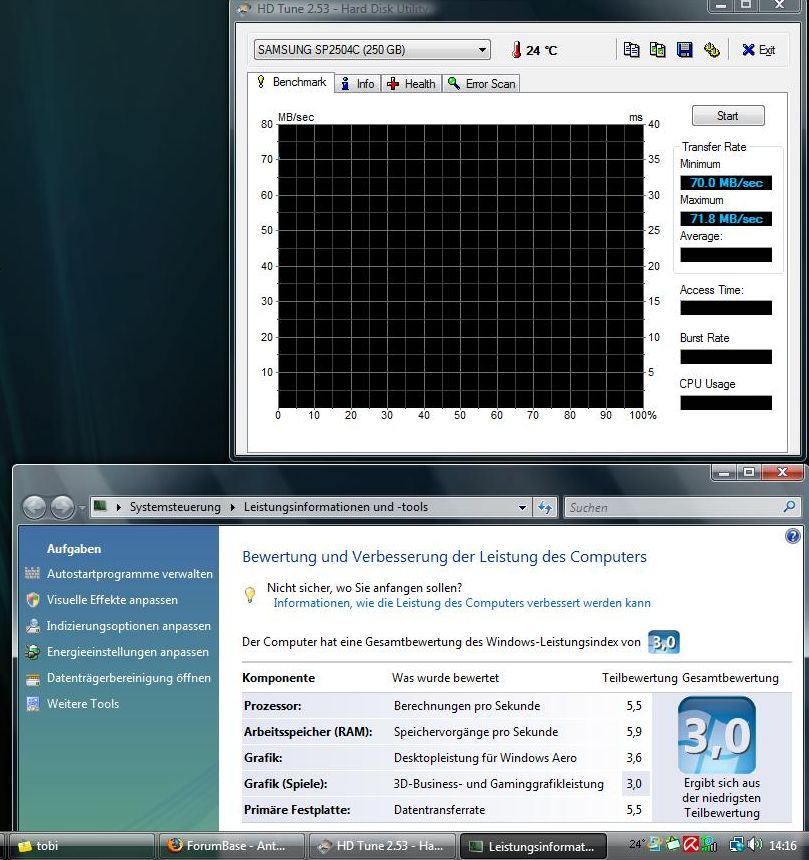Click the 3,6 Grafik score
The width and height of the screenshot is (809, 860).
coord(634,758)
